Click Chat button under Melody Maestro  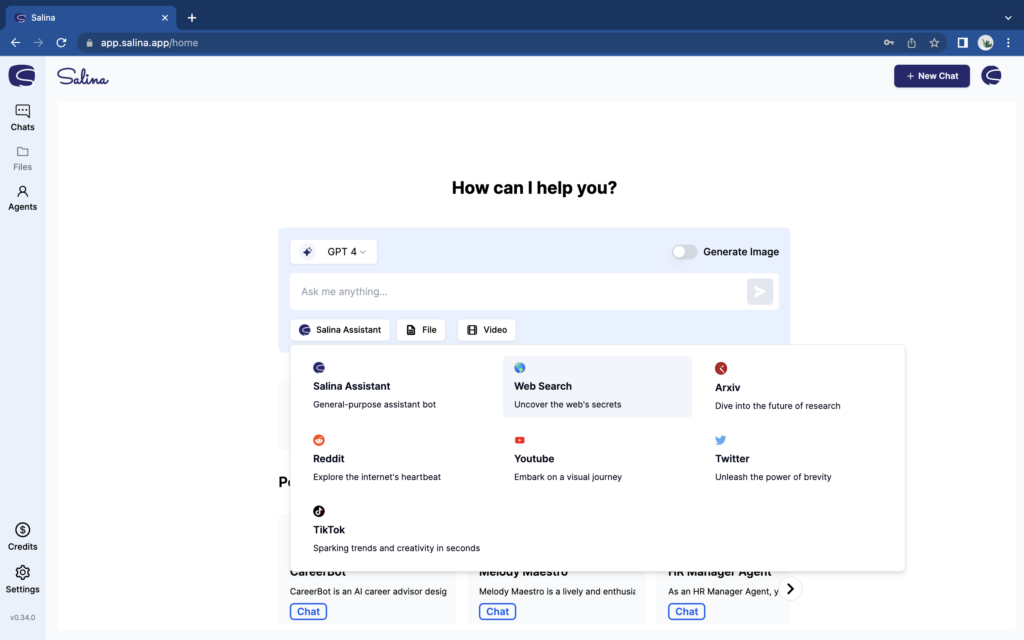pyautogui.click(x=497, y=611)
